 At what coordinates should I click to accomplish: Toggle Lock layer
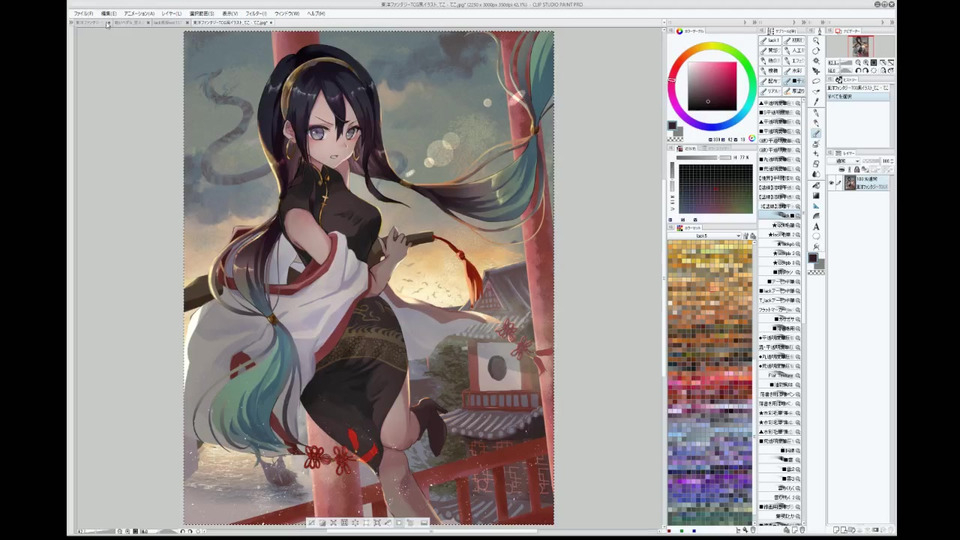[x=857, y=170]
